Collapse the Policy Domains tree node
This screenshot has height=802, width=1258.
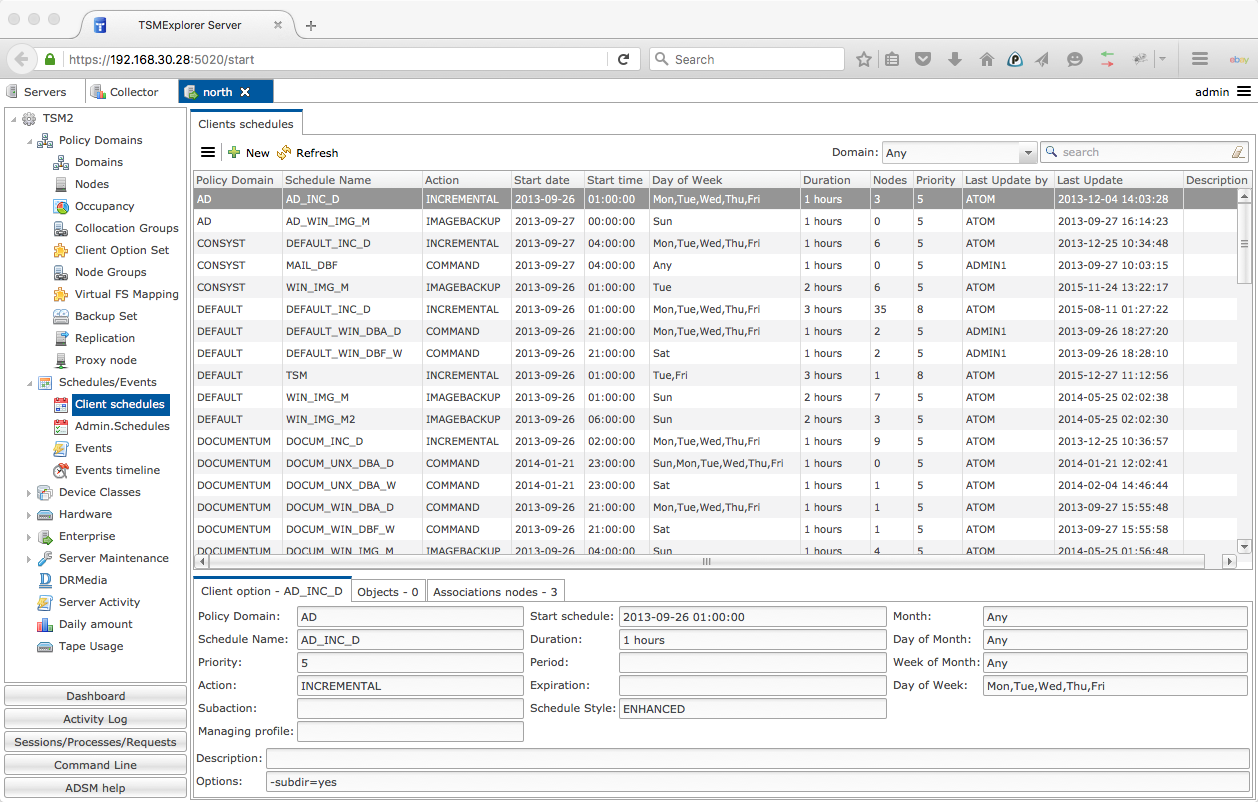[29, 141]
